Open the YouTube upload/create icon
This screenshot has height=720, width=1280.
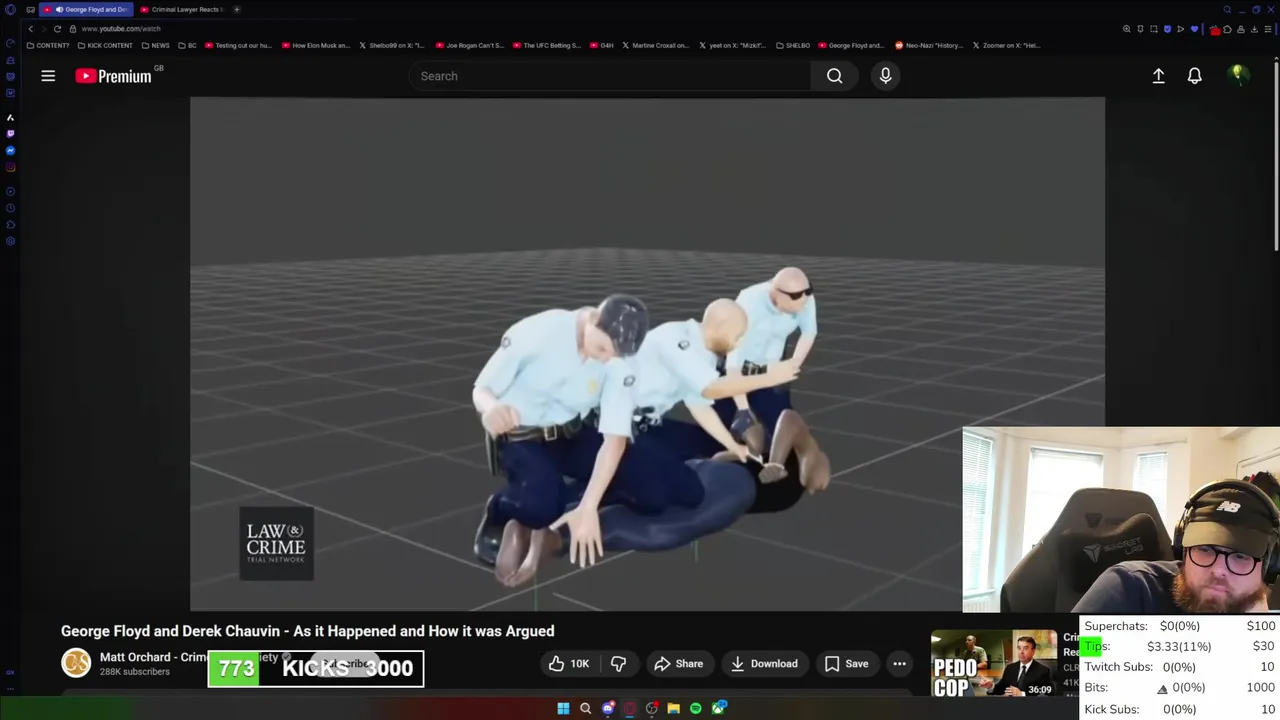click(1158, 76)
